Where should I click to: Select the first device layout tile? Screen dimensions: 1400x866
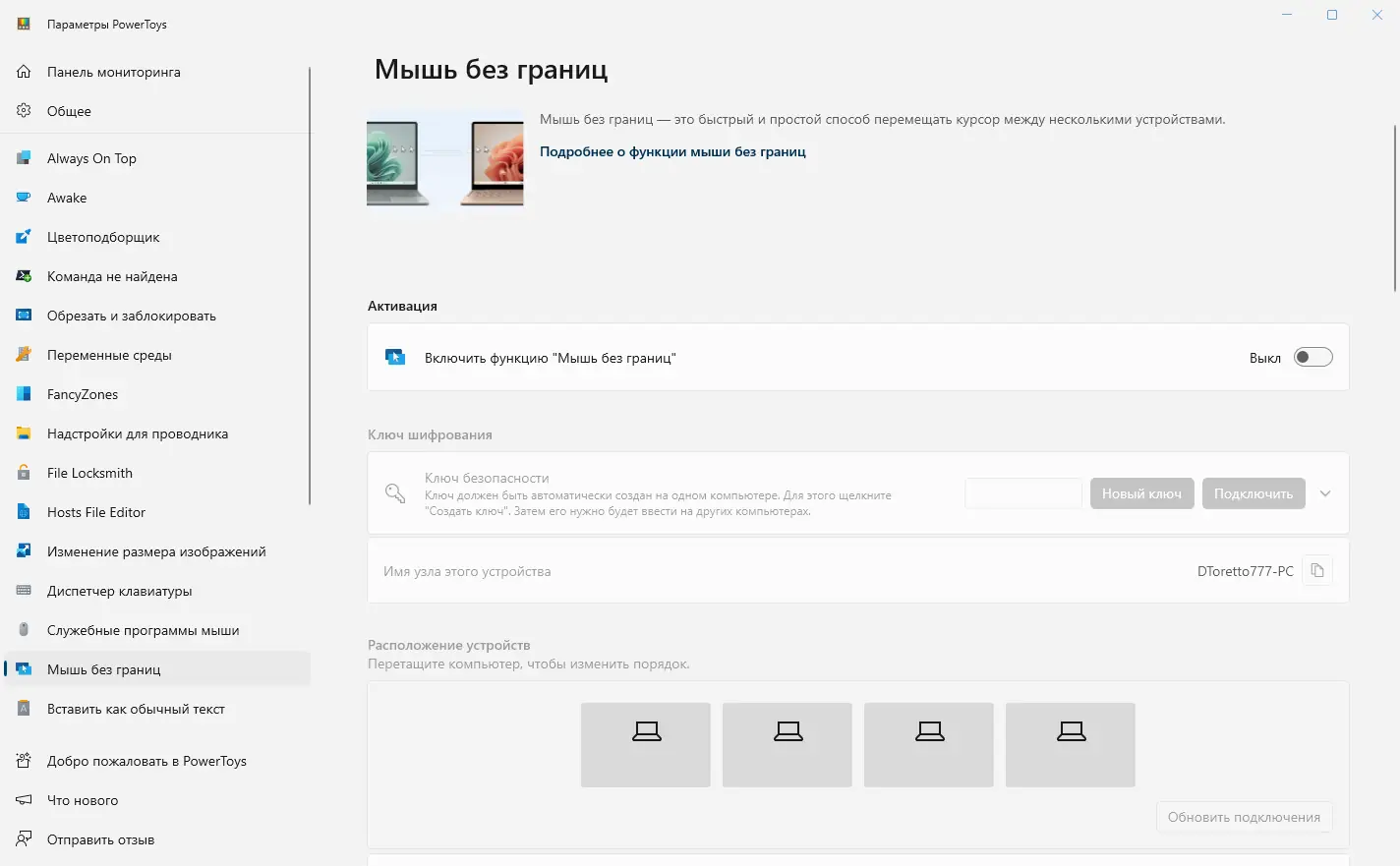point(646,744)
